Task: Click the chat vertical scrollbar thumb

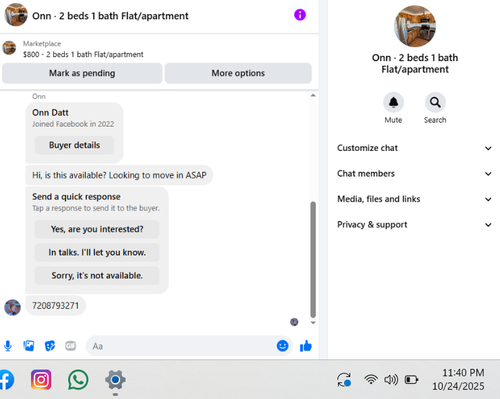Action: (313, 260)
